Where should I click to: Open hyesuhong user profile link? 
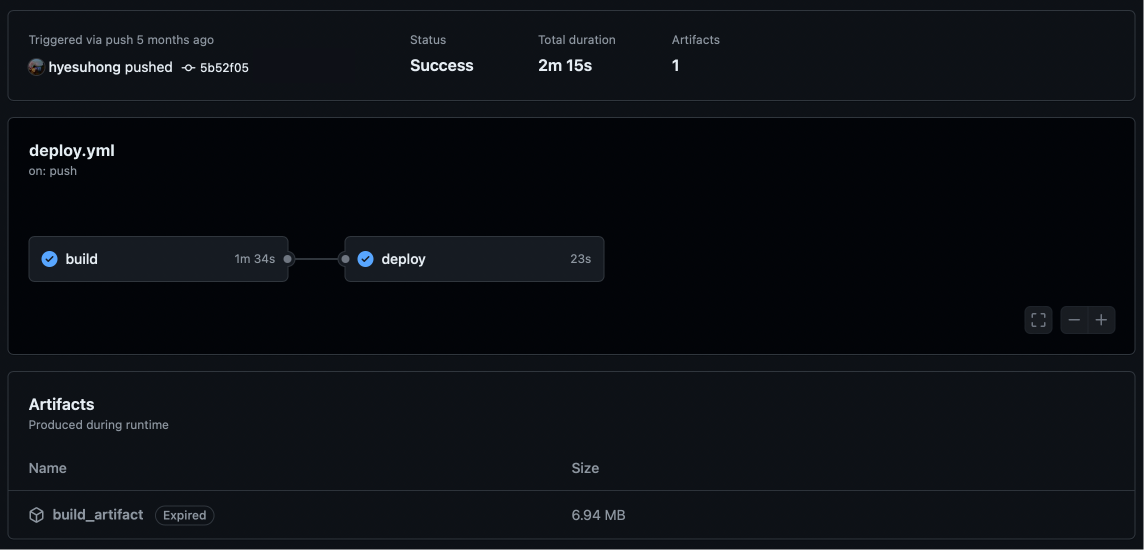tap(84, 67)
